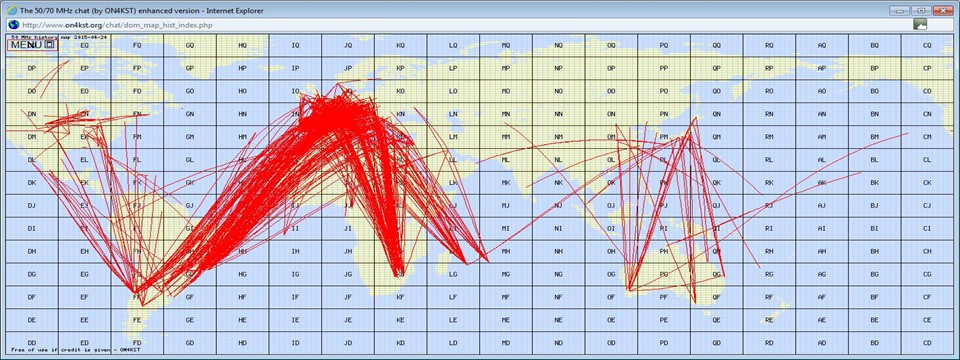960x360 pixels.
Task: Click grid square KG over southern Africa
Action: [400, 274]
